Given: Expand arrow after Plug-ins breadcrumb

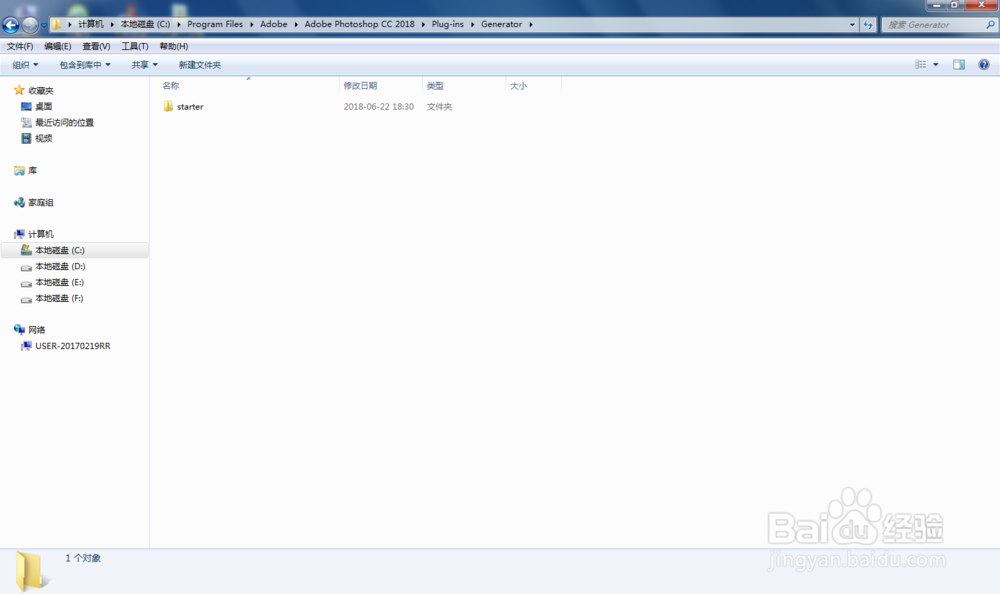Looking at the screenshot, I should point(473,24).
